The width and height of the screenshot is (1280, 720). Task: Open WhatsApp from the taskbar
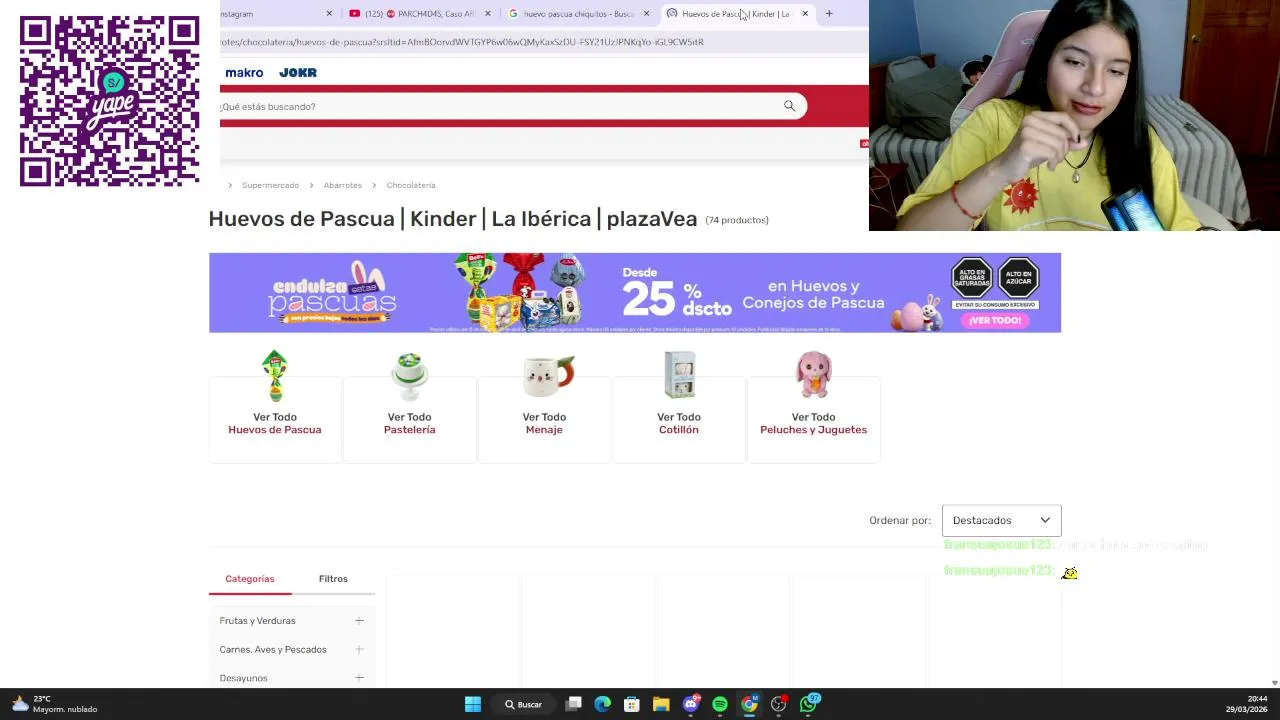click(x=808, y=704)
